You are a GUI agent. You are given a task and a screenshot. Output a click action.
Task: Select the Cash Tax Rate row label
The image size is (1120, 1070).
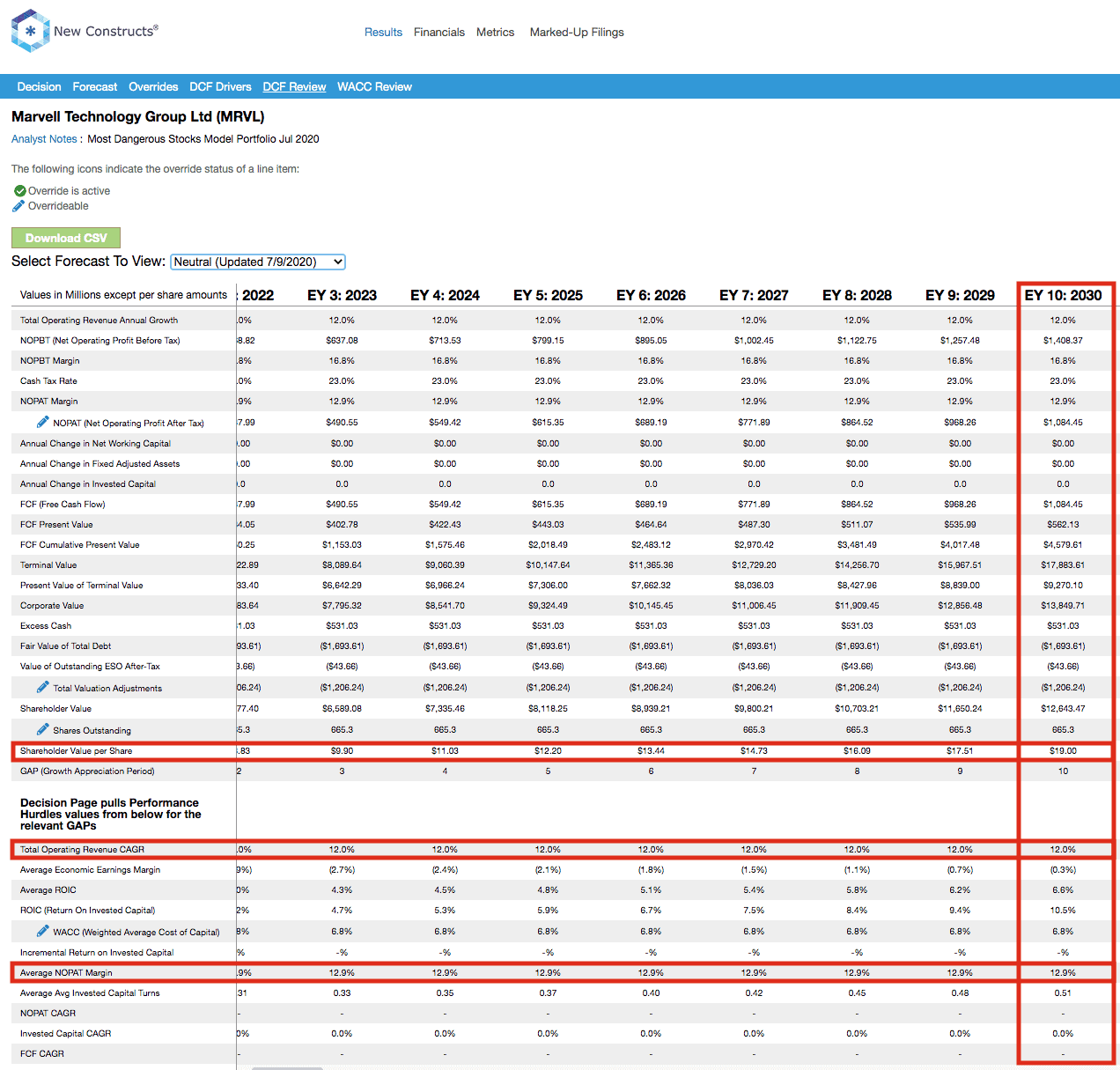[48, 381]
